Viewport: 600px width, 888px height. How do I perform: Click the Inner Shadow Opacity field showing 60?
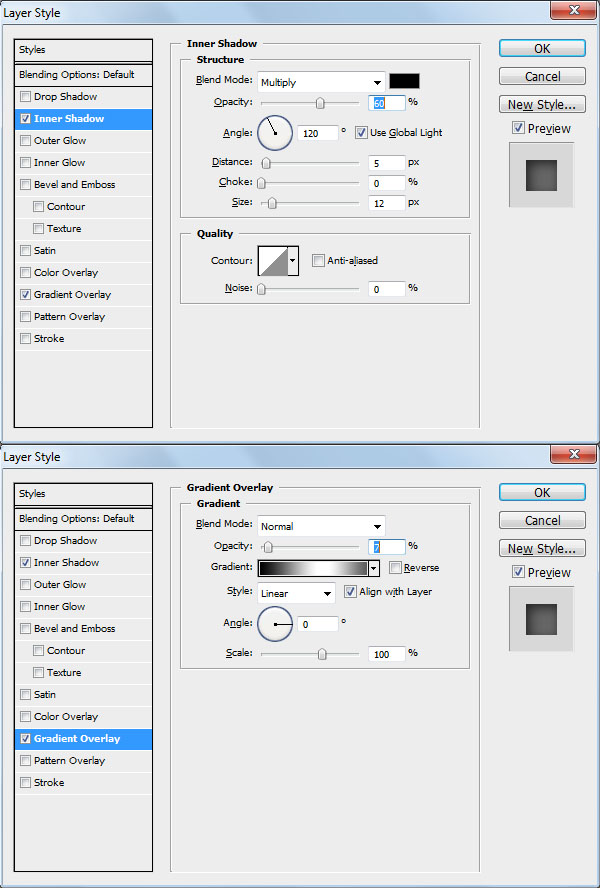pyautogui.click(x=386, y=103)
